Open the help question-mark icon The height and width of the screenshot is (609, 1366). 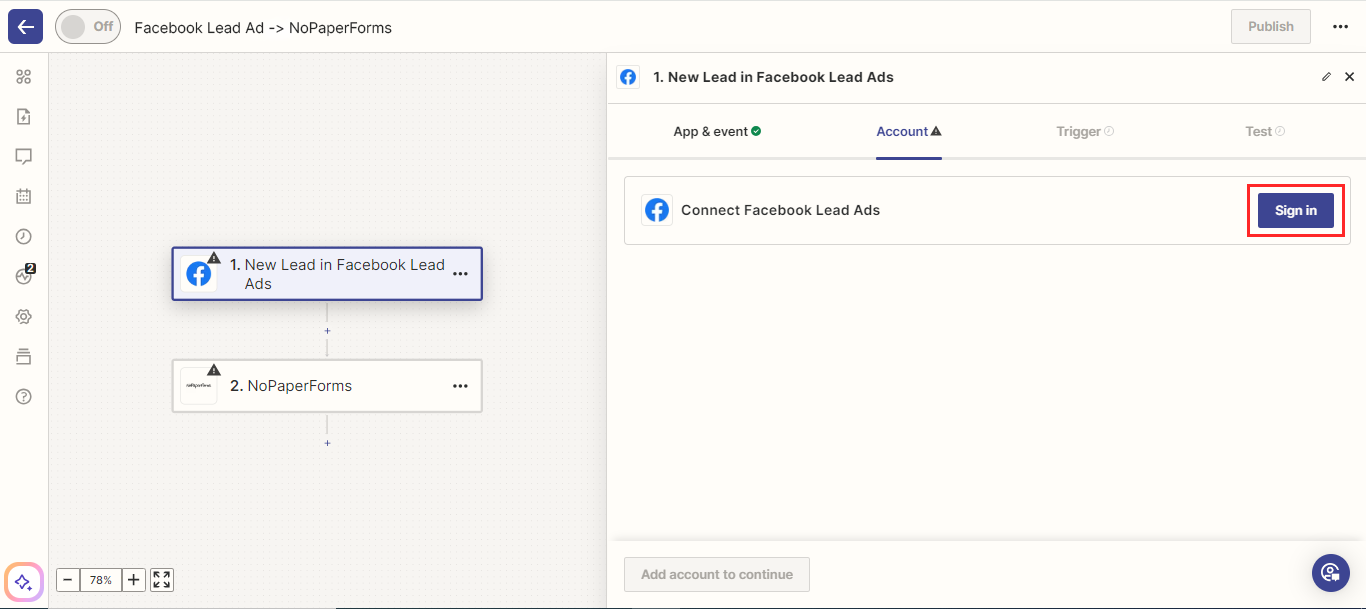tap(24, 397)
